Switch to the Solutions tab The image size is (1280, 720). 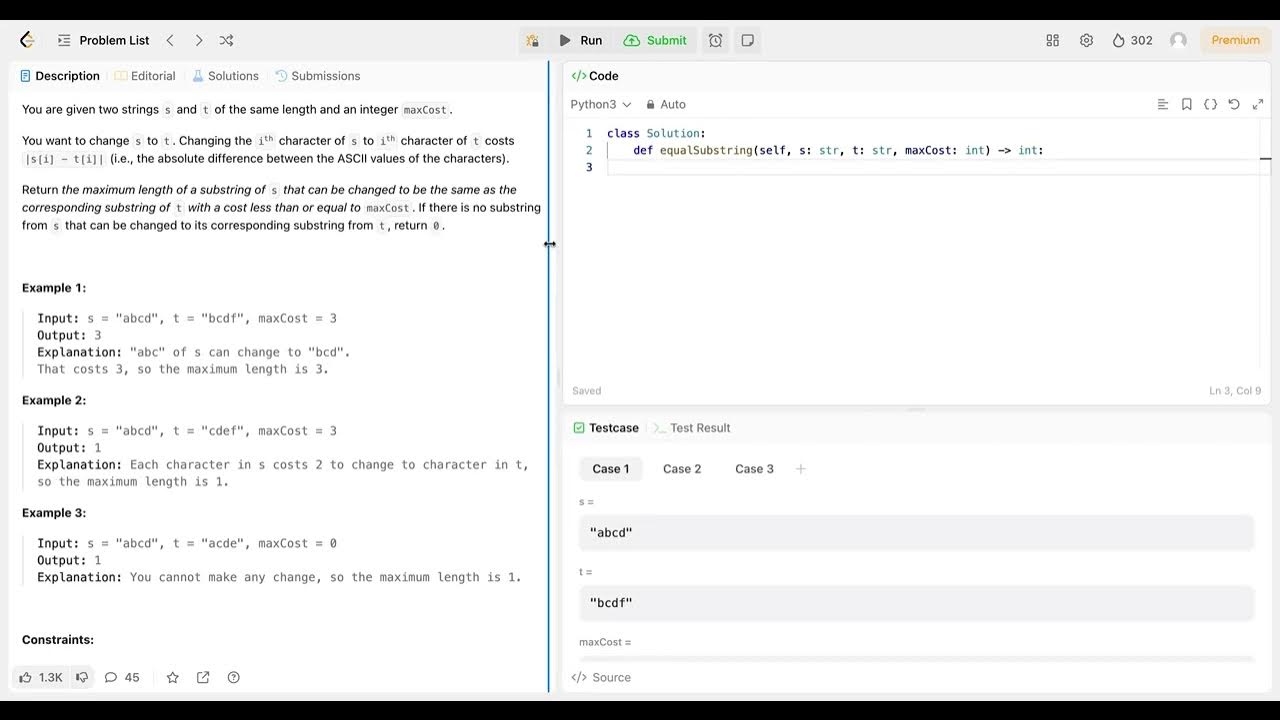[x=225, y=76]
